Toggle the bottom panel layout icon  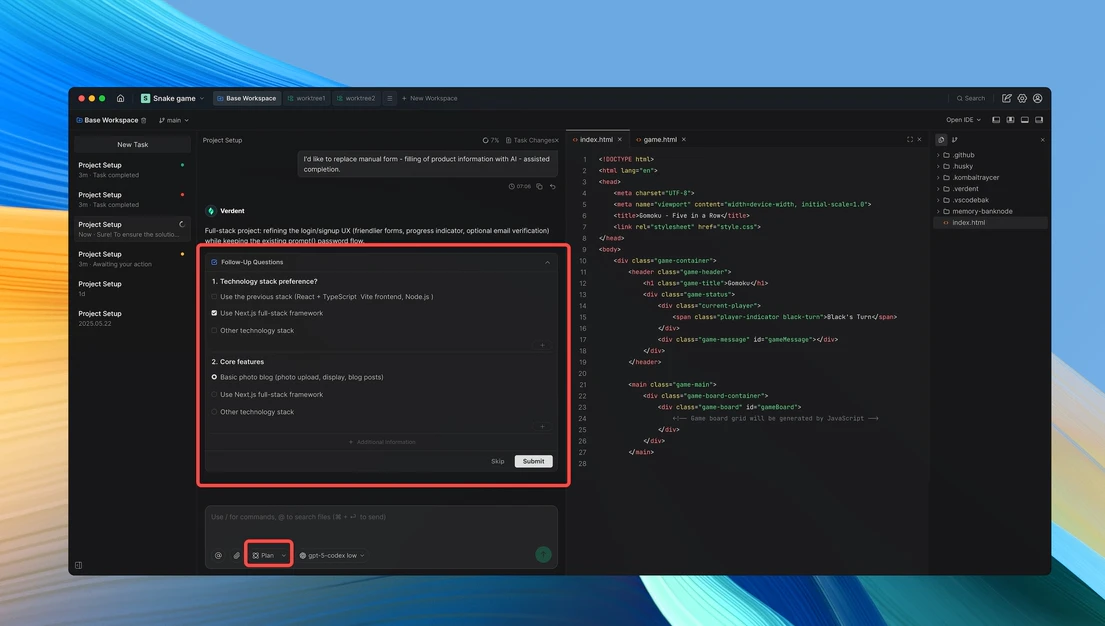1025,120
